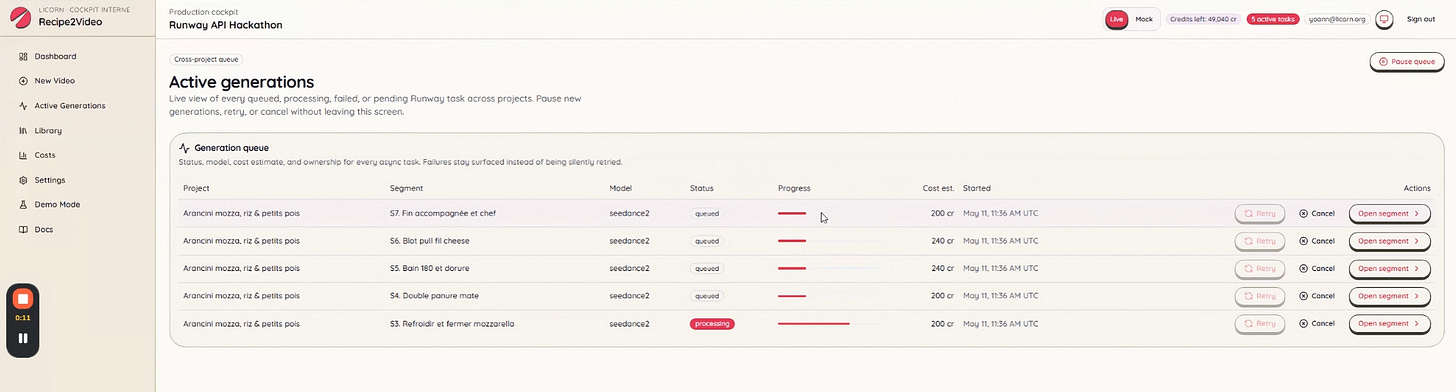Click seedance2 model in S3 row
The image size is (1456, 392).
[629, 324]
